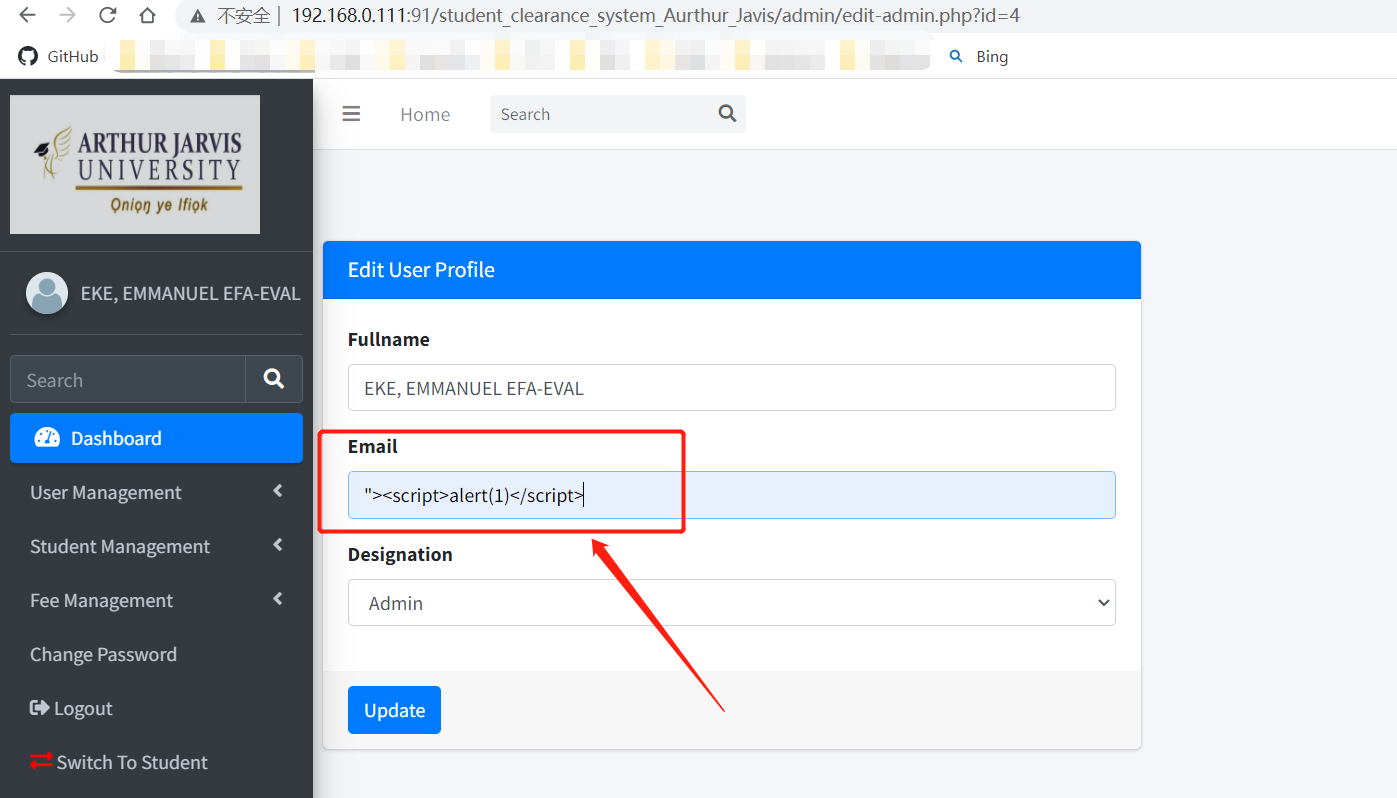
Task: Toggle sidebar with hamburger menu icon
Action: 351,114
